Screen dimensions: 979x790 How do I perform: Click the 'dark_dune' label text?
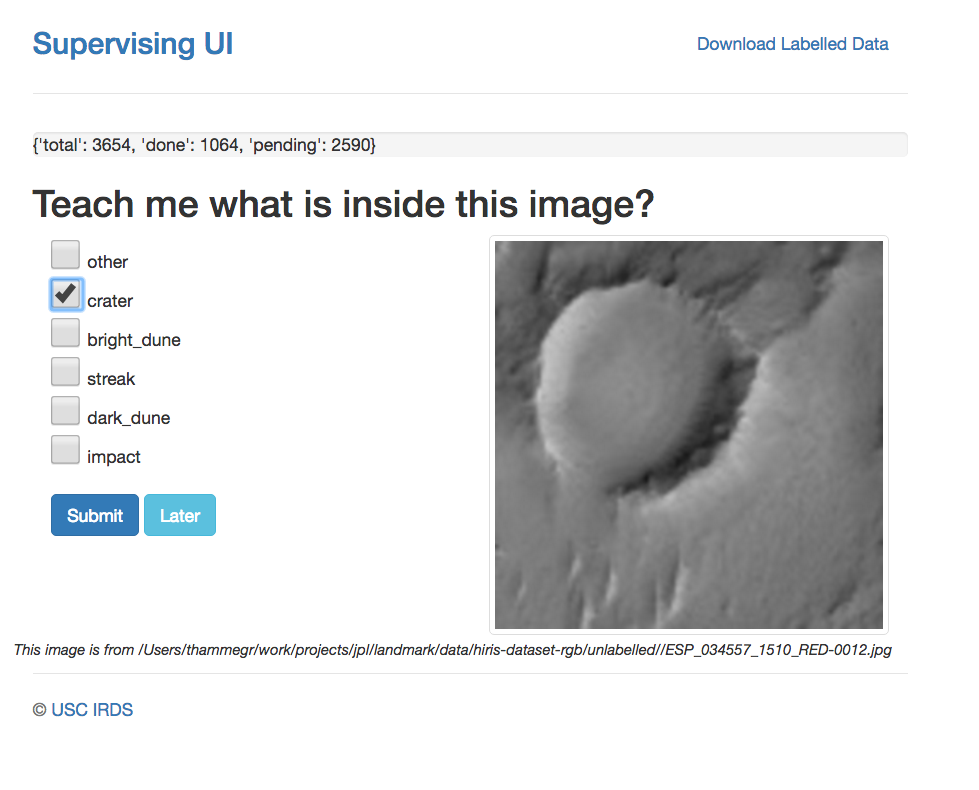(128, 418)
